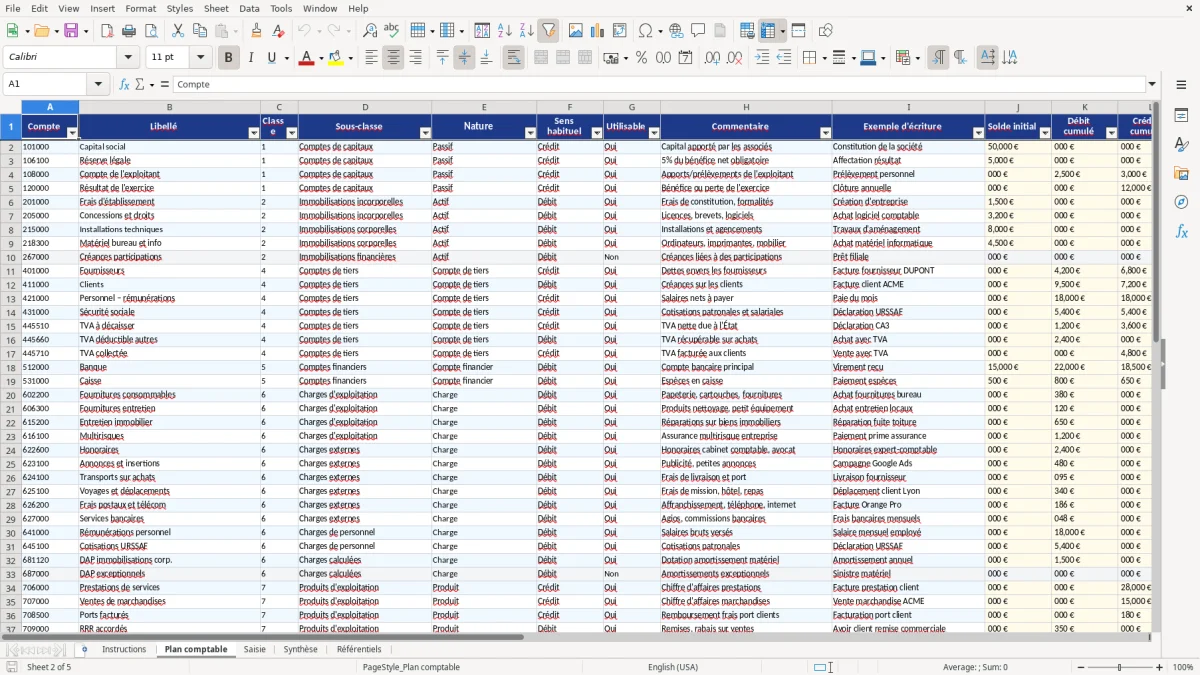Click the Select All corner button
The height and width of the screenshot is (675, 1200).
[10, 107]
